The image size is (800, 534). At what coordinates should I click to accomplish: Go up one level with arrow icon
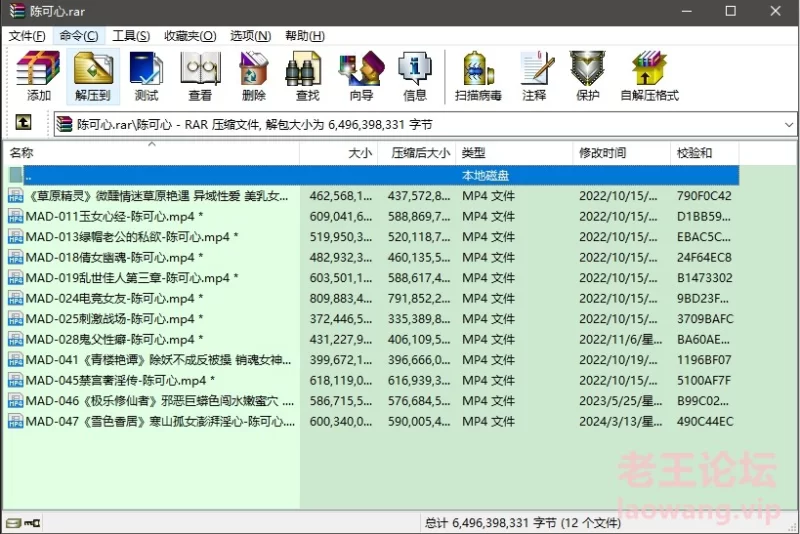[x=23, y=122]
